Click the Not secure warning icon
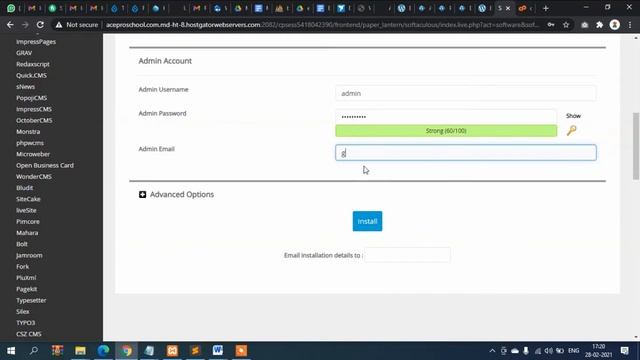 [x=59, y=25]
